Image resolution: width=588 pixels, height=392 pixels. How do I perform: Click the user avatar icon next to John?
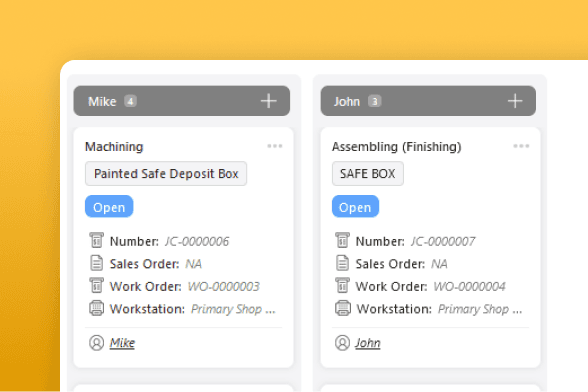(342, 343)
